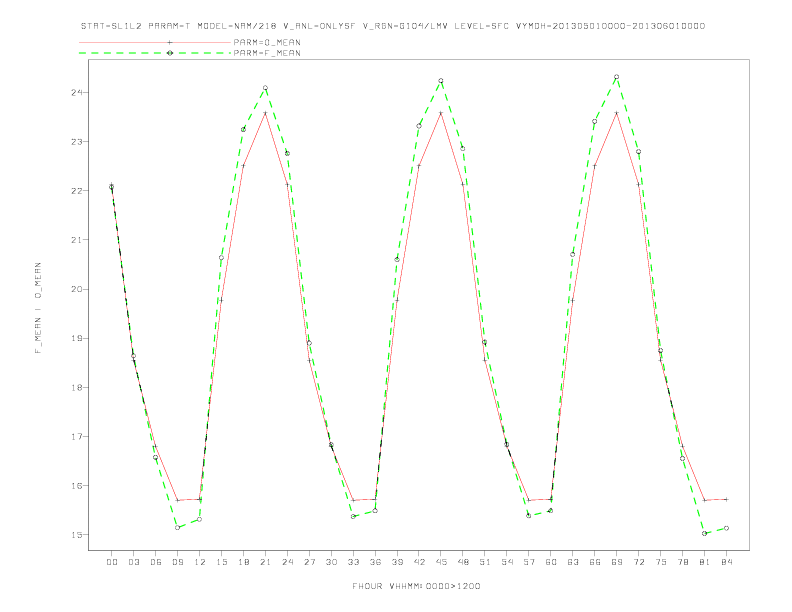
Task: Click the FHOUR VHHMM:0000>1200 x-axis title
Action: click(x=416, y=586)
